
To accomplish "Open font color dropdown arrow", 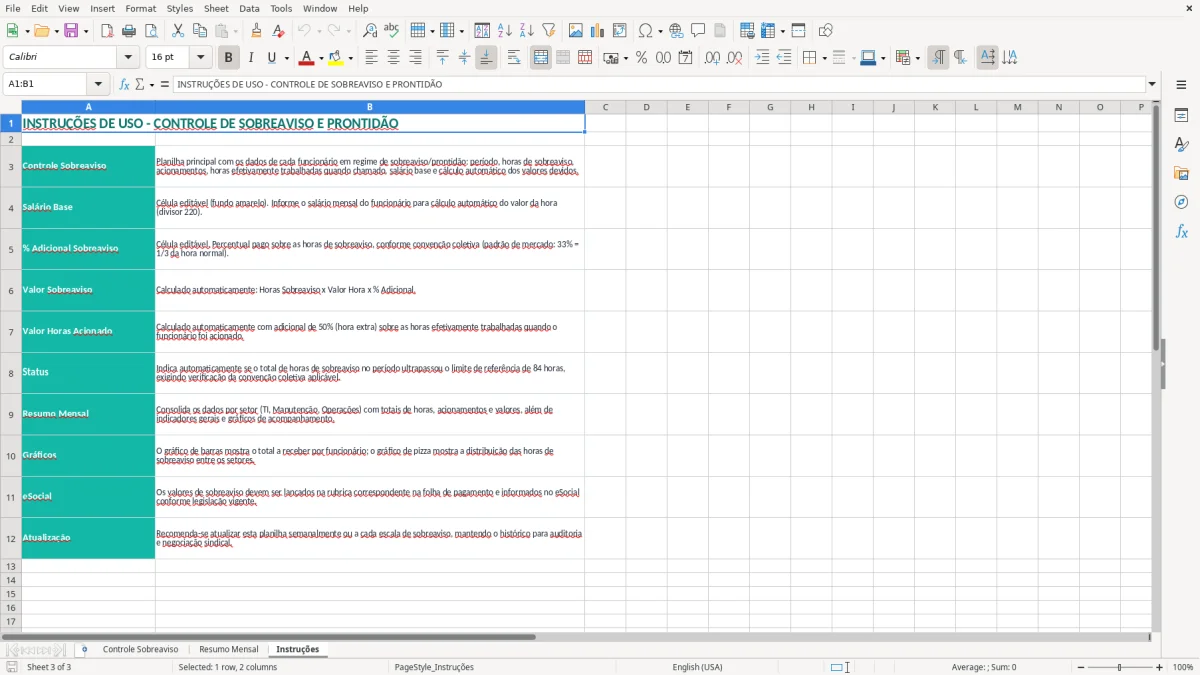I will (321, 58).
